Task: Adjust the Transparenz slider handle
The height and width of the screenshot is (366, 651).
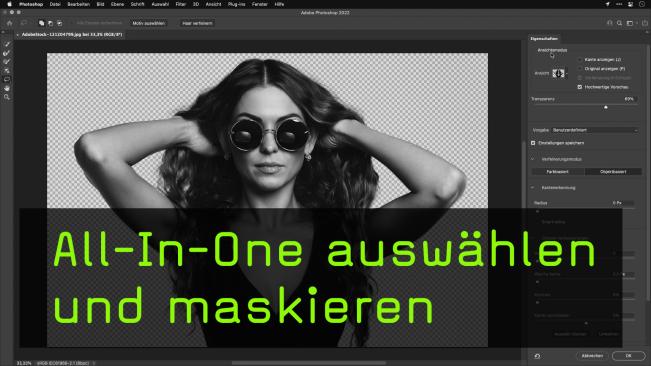Action: pyautogui.click(x=606, y=107)
